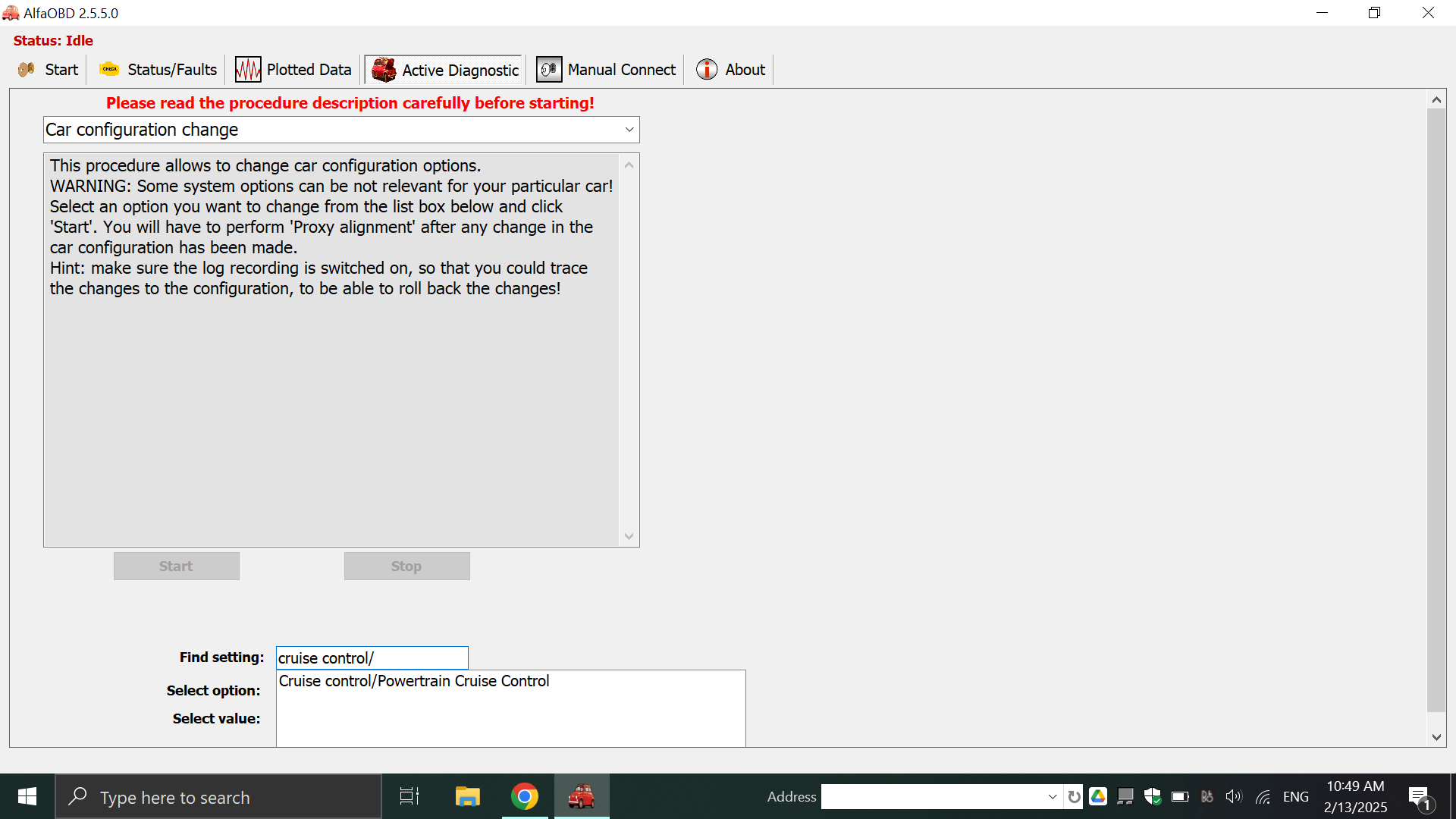
Task: Open Google Chrome from the taskbar
Action: (x=524, y=796)
